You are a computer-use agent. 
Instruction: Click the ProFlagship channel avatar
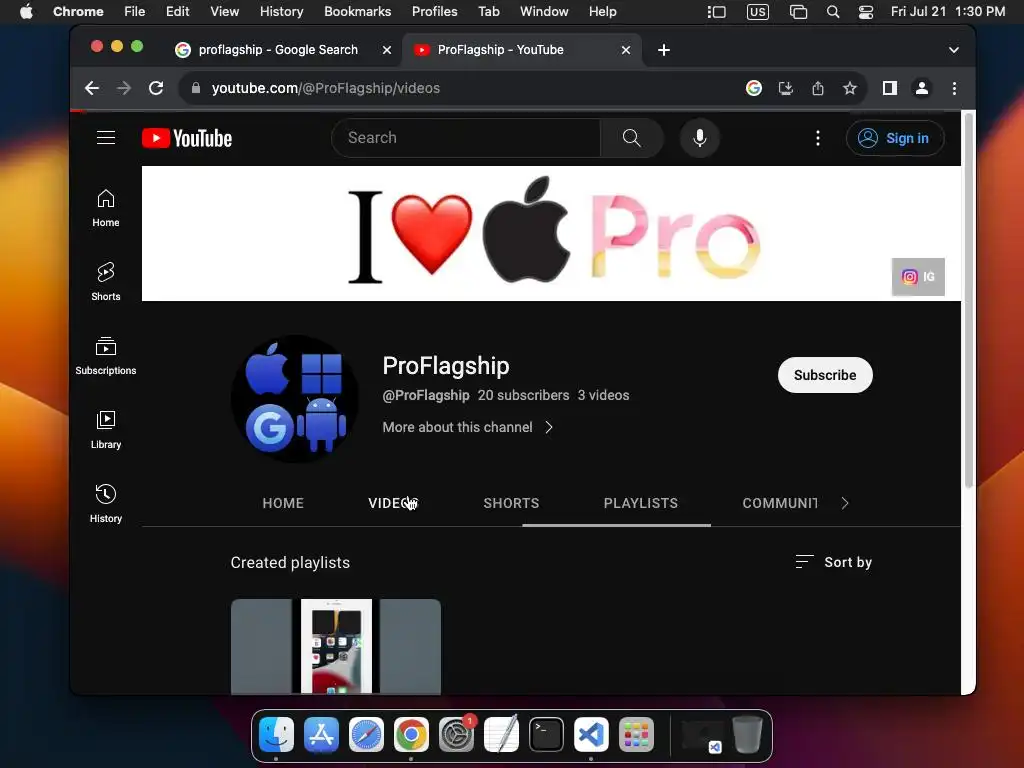(295, 399)
